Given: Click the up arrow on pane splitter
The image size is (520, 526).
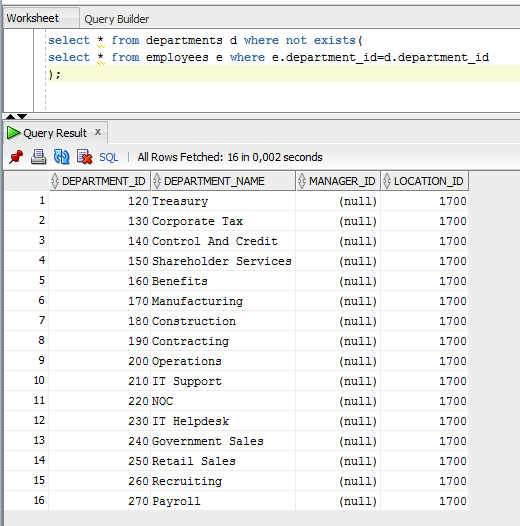Looking at the screenshot, I should [10, 116].
